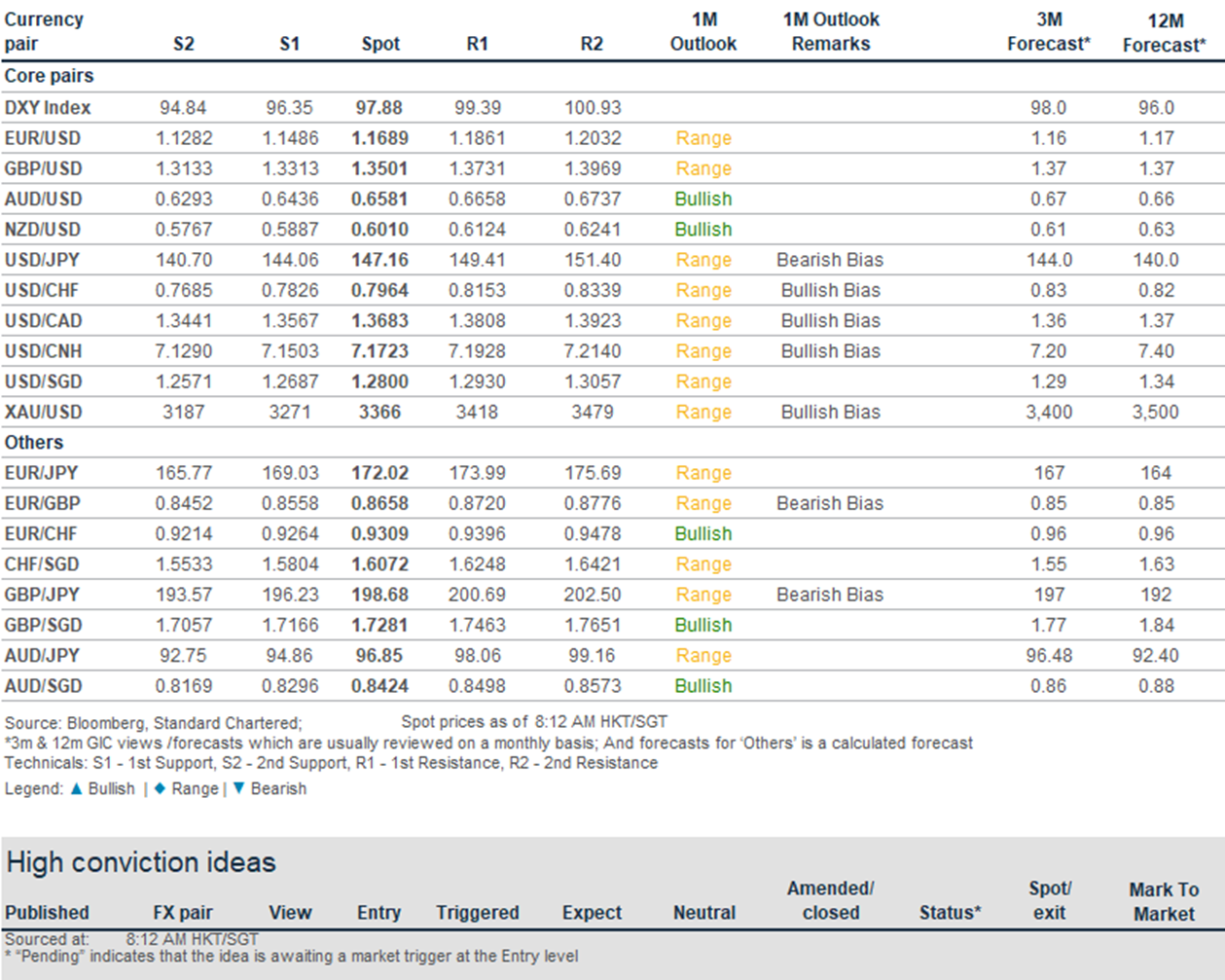Select the NZD/USD row label
The width and height of the screenshot is (1225, 980).
(x=44, y=230)
